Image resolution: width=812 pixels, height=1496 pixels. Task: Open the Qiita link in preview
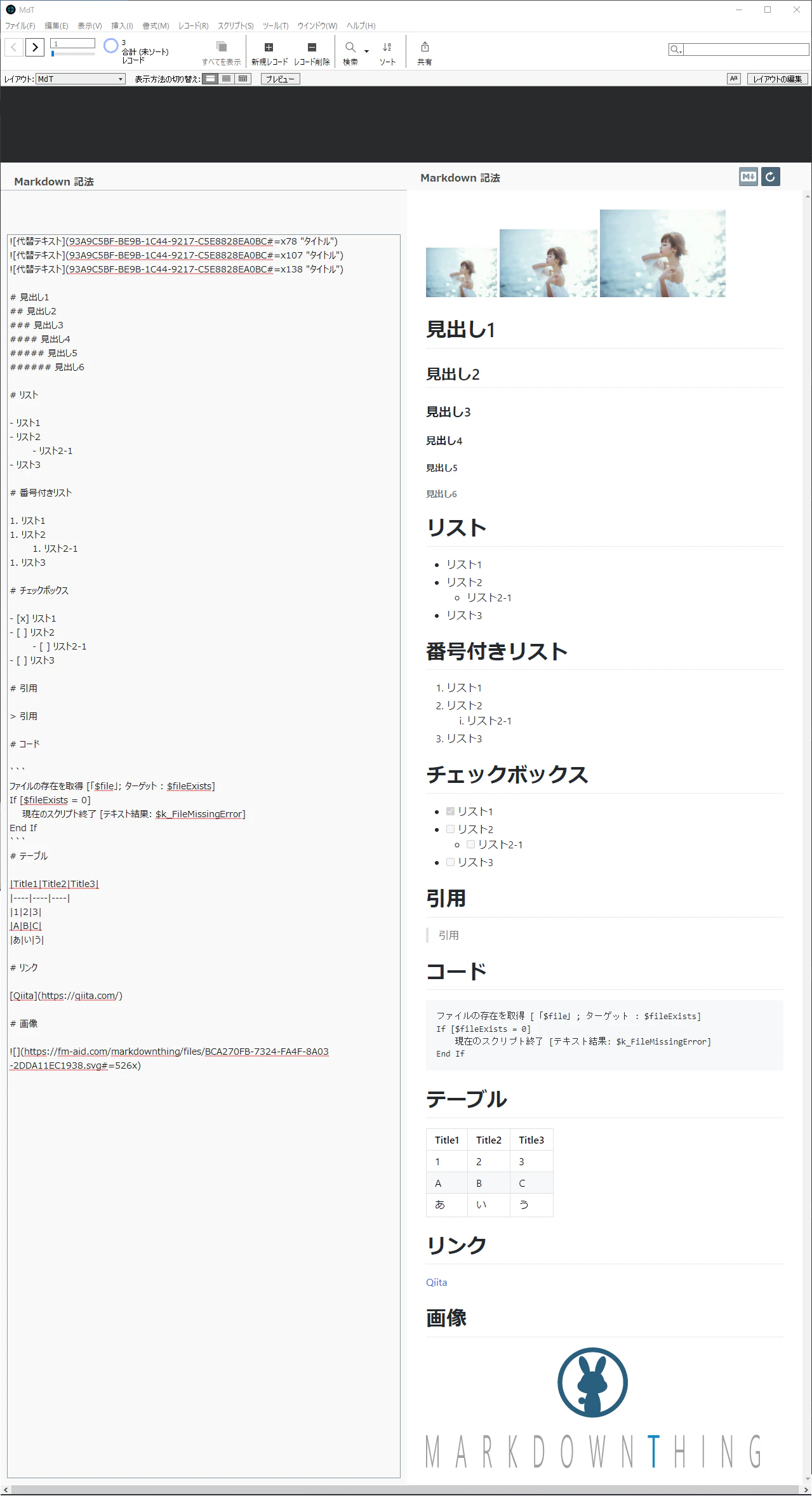click(437, 1282)
